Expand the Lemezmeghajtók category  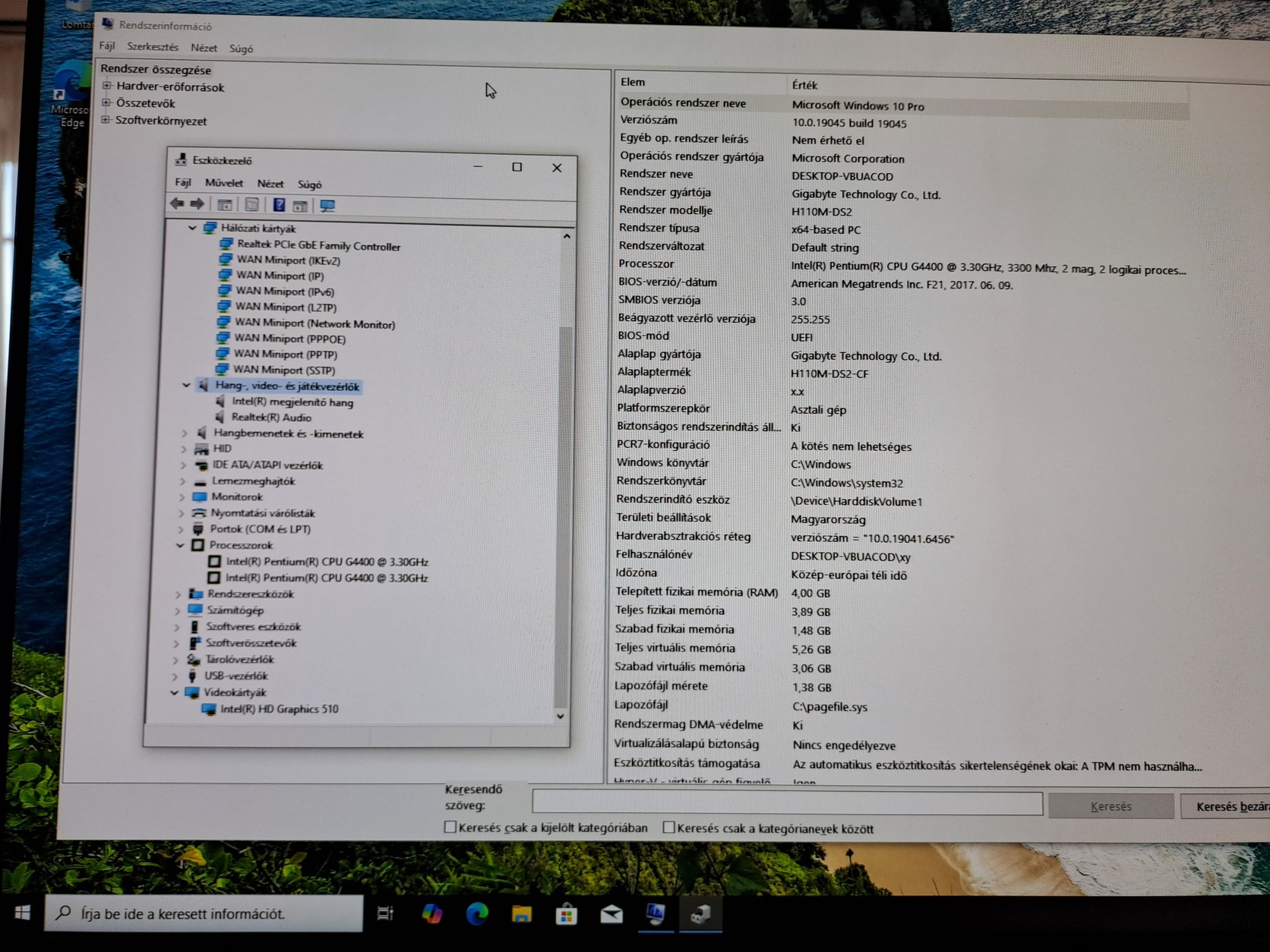click(x=183, y=481)
